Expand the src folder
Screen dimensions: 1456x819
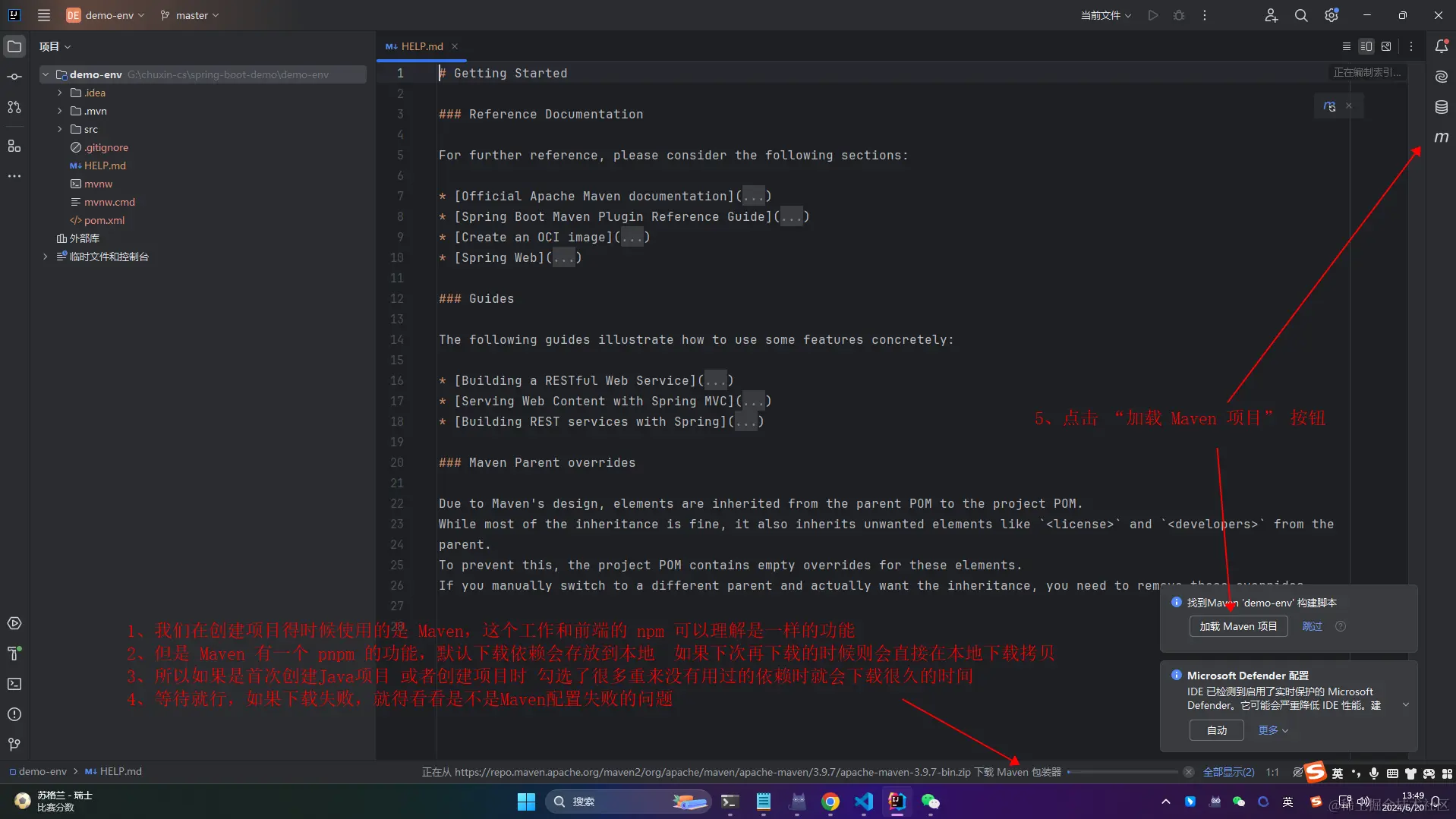60,129
